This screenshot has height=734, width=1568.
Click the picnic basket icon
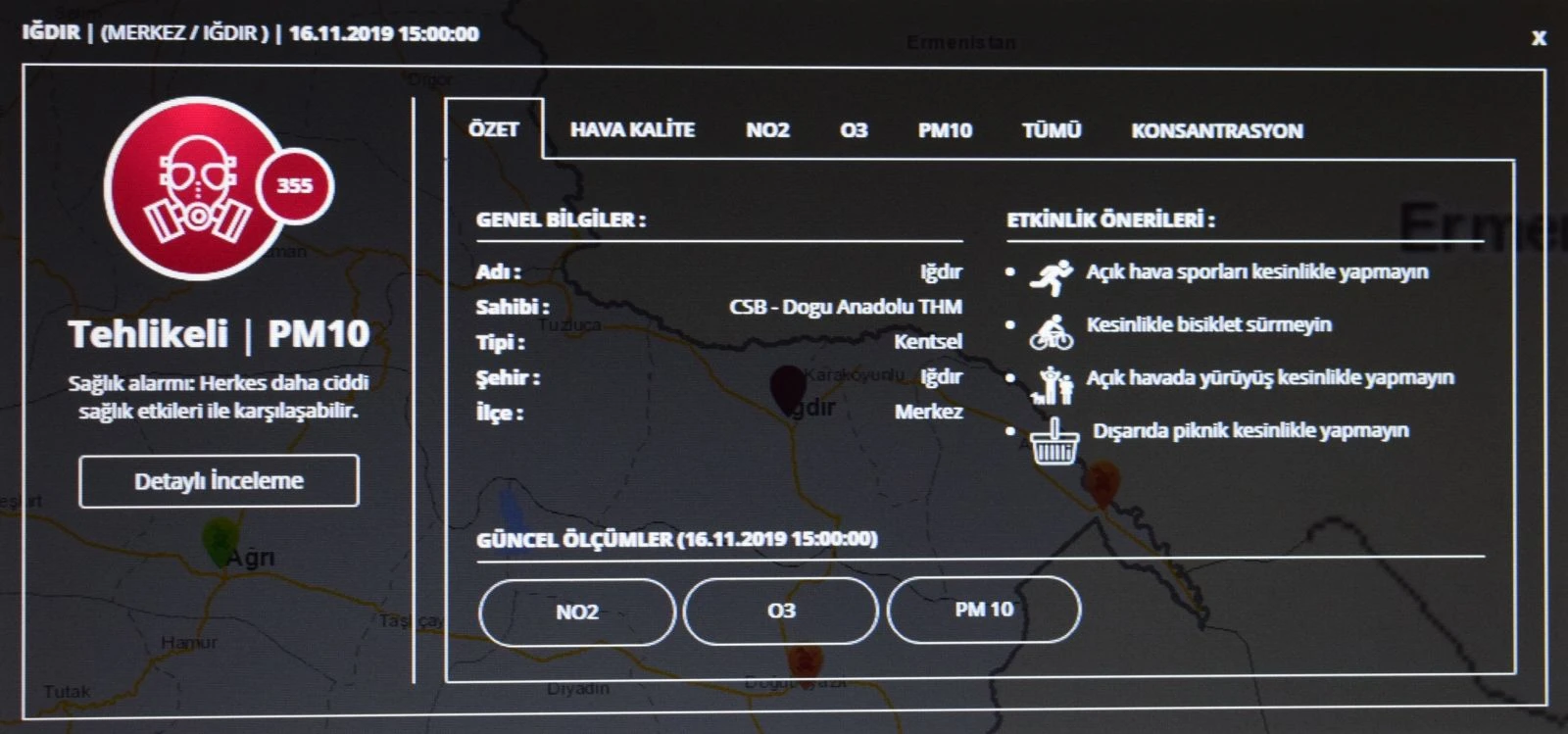1054,441
